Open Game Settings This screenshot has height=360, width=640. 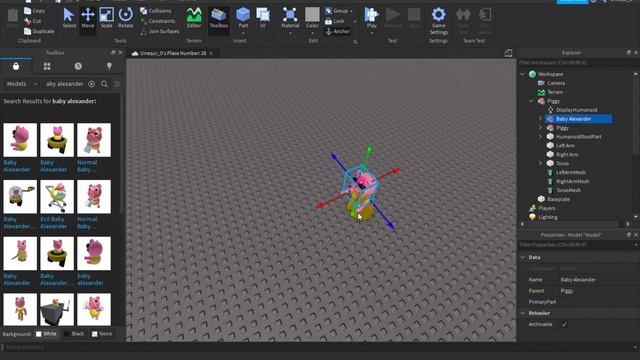click(438, 21)
